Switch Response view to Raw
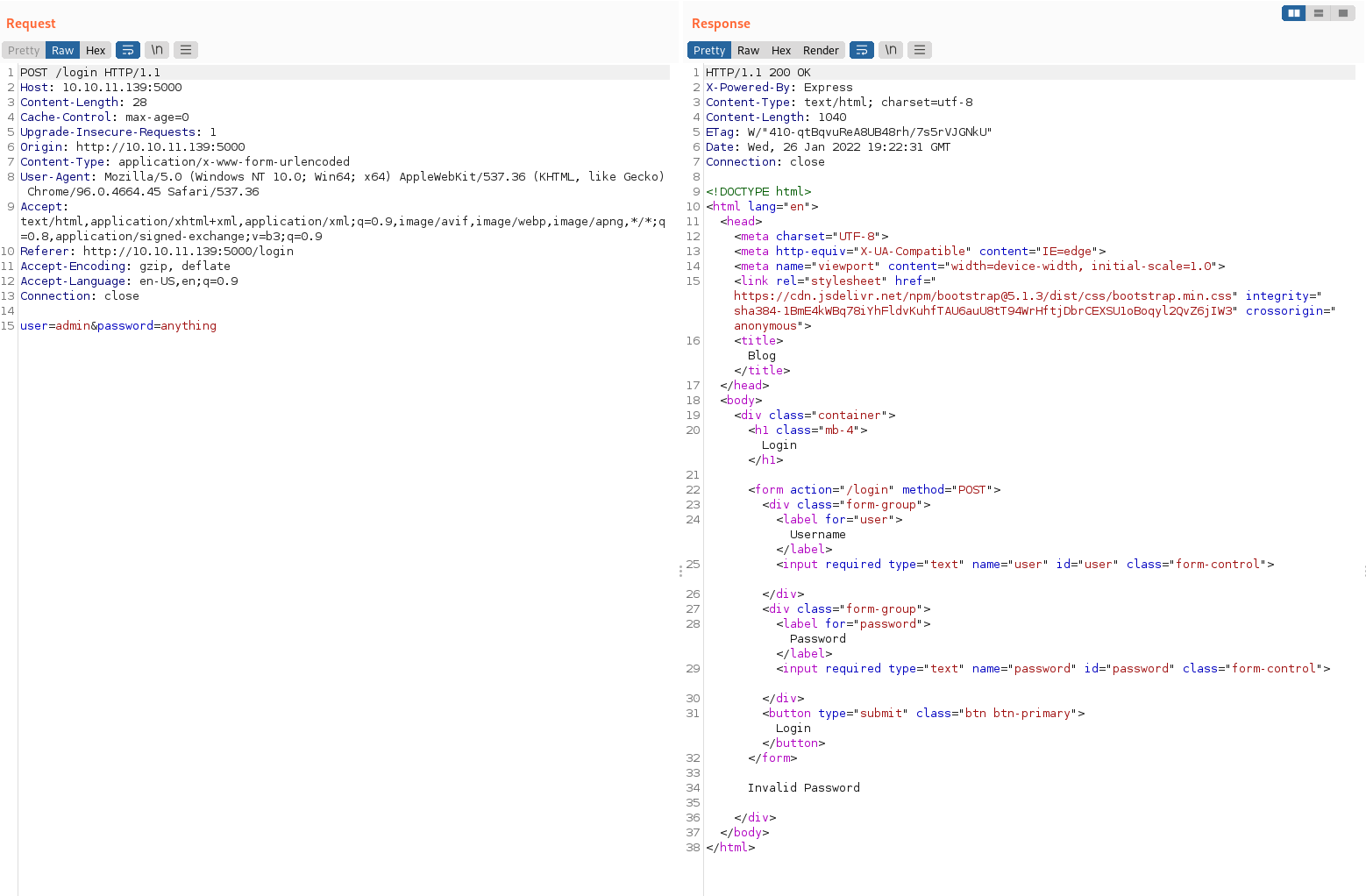 (748, 50)
